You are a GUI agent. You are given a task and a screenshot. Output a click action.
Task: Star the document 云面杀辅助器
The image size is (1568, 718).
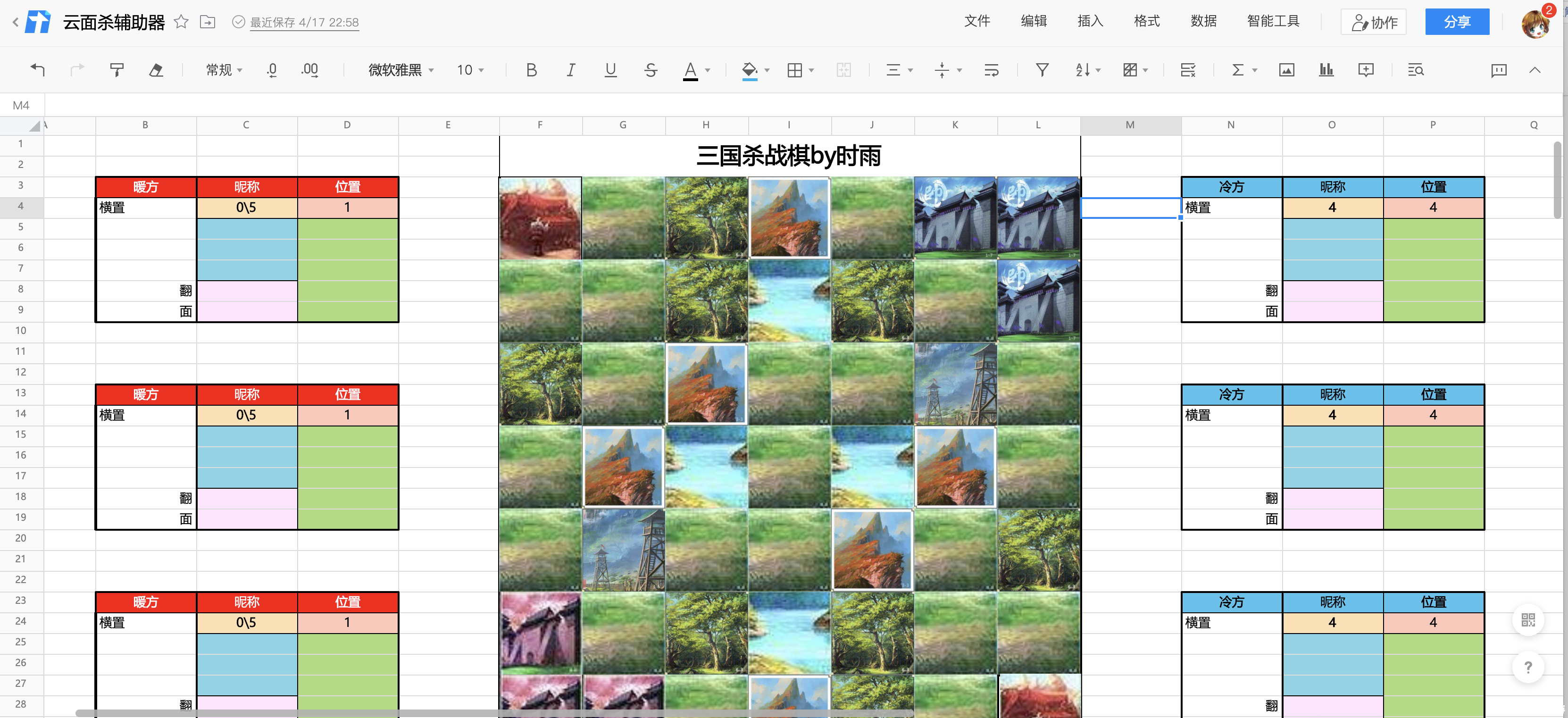pyautogui.click(x=181, y=22)
